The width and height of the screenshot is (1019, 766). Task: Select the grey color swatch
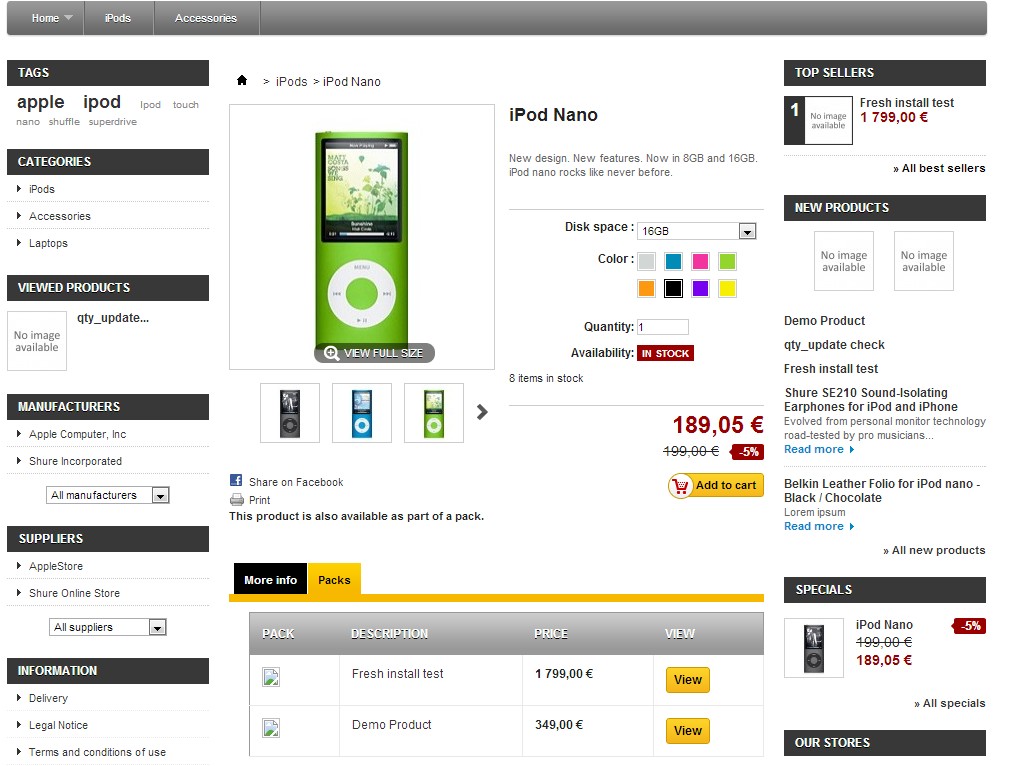pos(646,261)
